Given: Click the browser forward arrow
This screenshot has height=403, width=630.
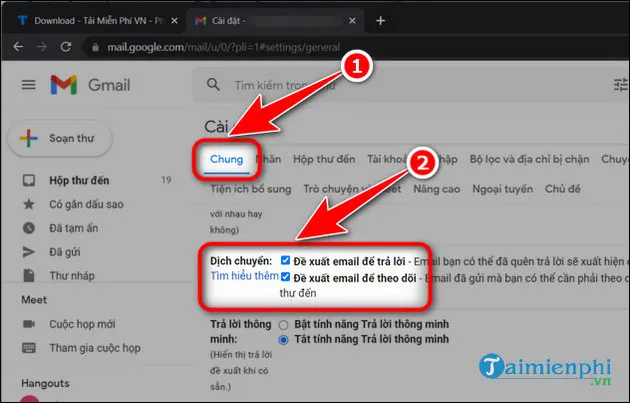Looking at the screenshot, I should tap(42, 47).
